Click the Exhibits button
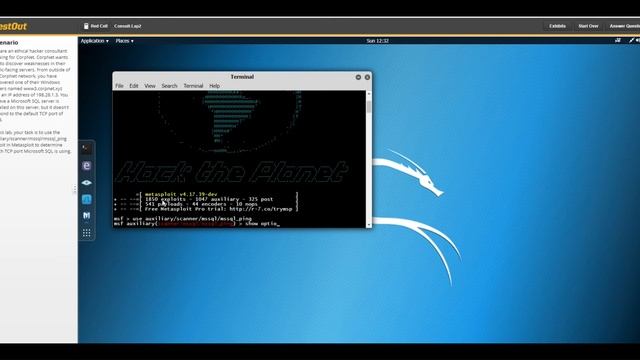 pyautogui.click(x=557, y=26)
